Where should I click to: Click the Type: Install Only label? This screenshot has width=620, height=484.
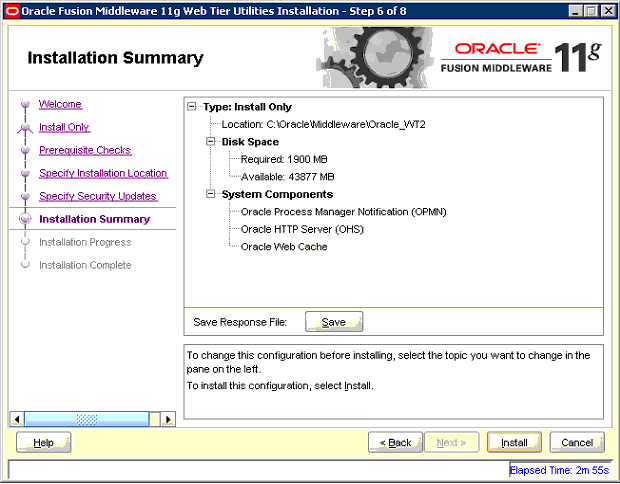pos(248,107)
